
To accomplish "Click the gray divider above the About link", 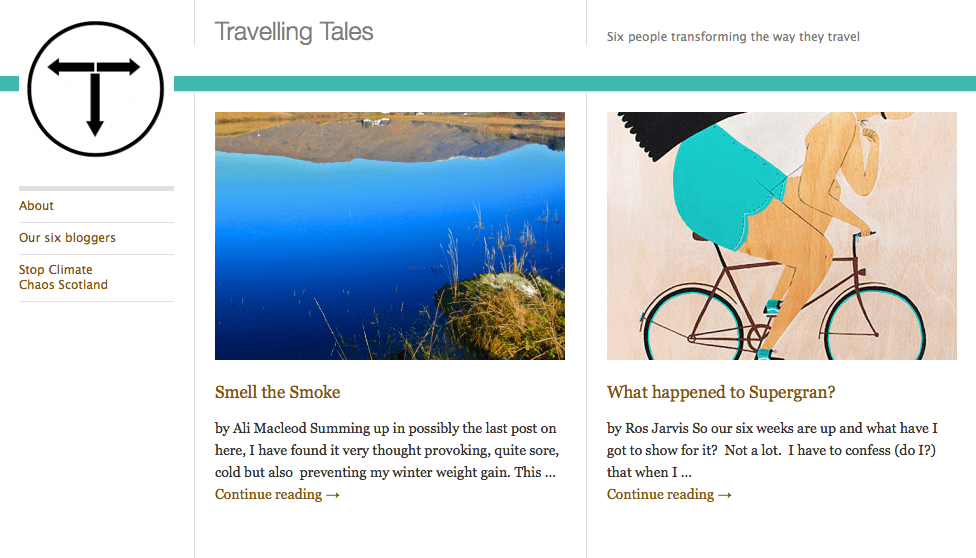I will click(x=96, y=188).
